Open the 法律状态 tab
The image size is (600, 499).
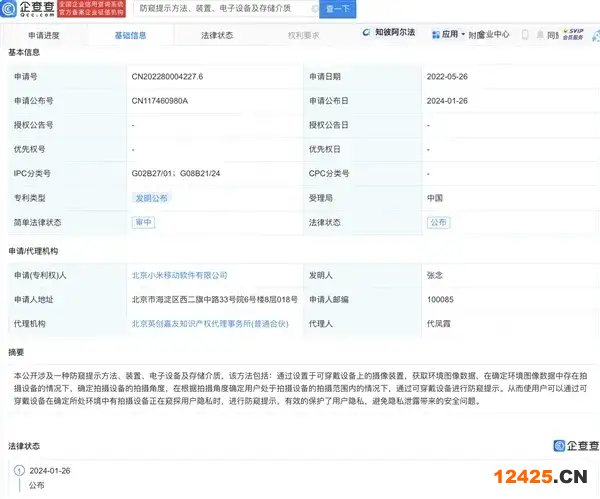click(217, 36)
